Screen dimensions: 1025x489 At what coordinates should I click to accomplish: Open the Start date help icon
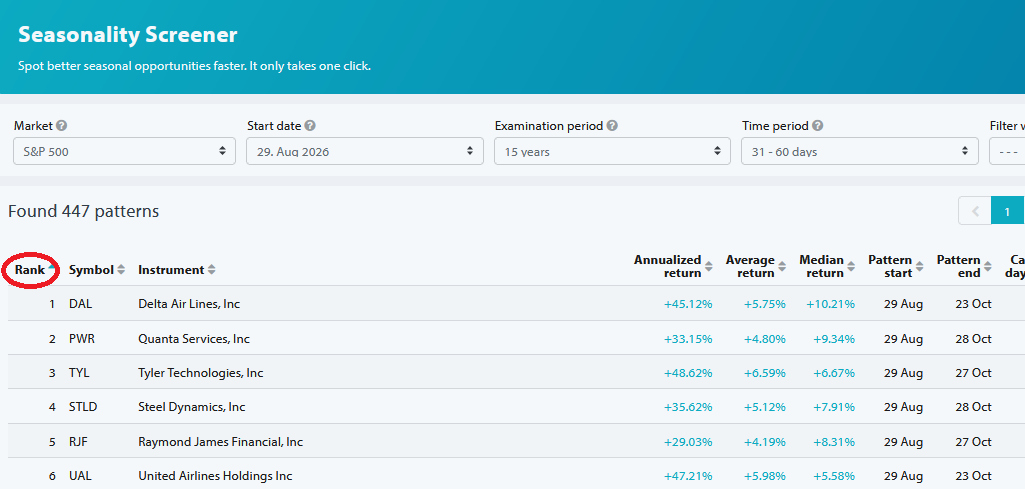(310, 126)
